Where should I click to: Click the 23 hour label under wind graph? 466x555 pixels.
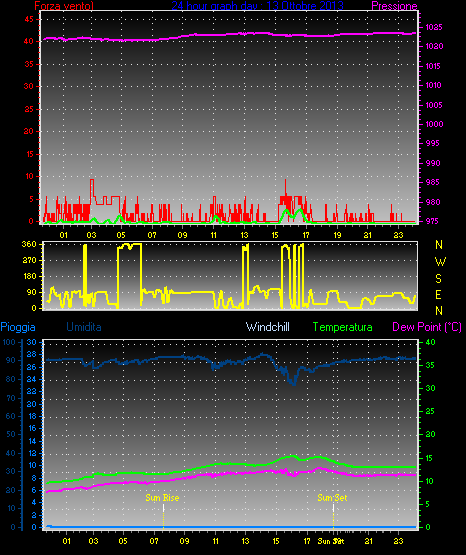tap(399, 235)
